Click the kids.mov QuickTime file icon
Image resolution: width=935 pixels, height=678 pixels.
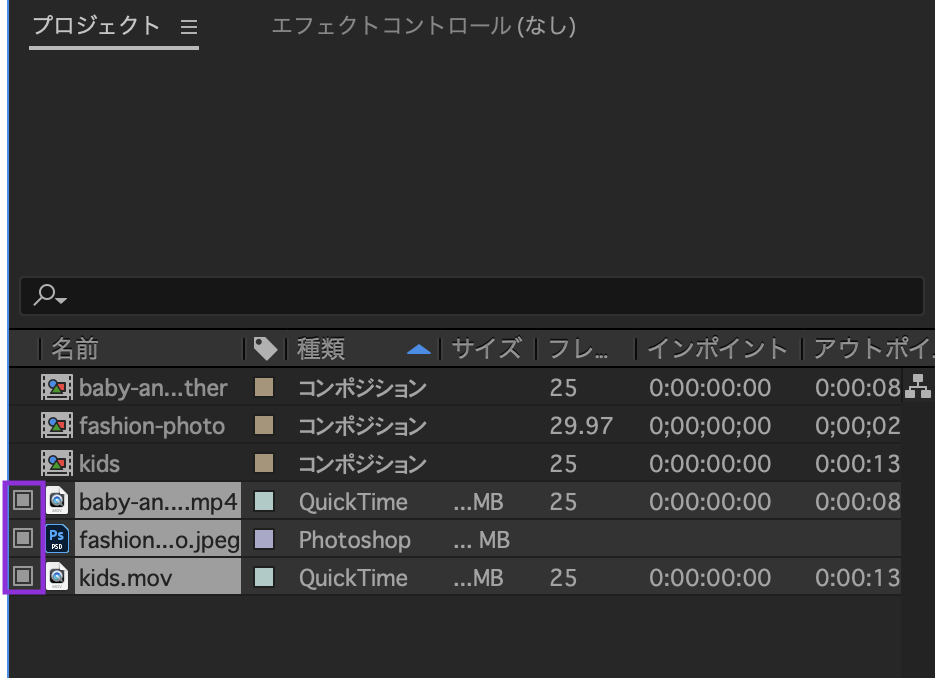(58, 578)
